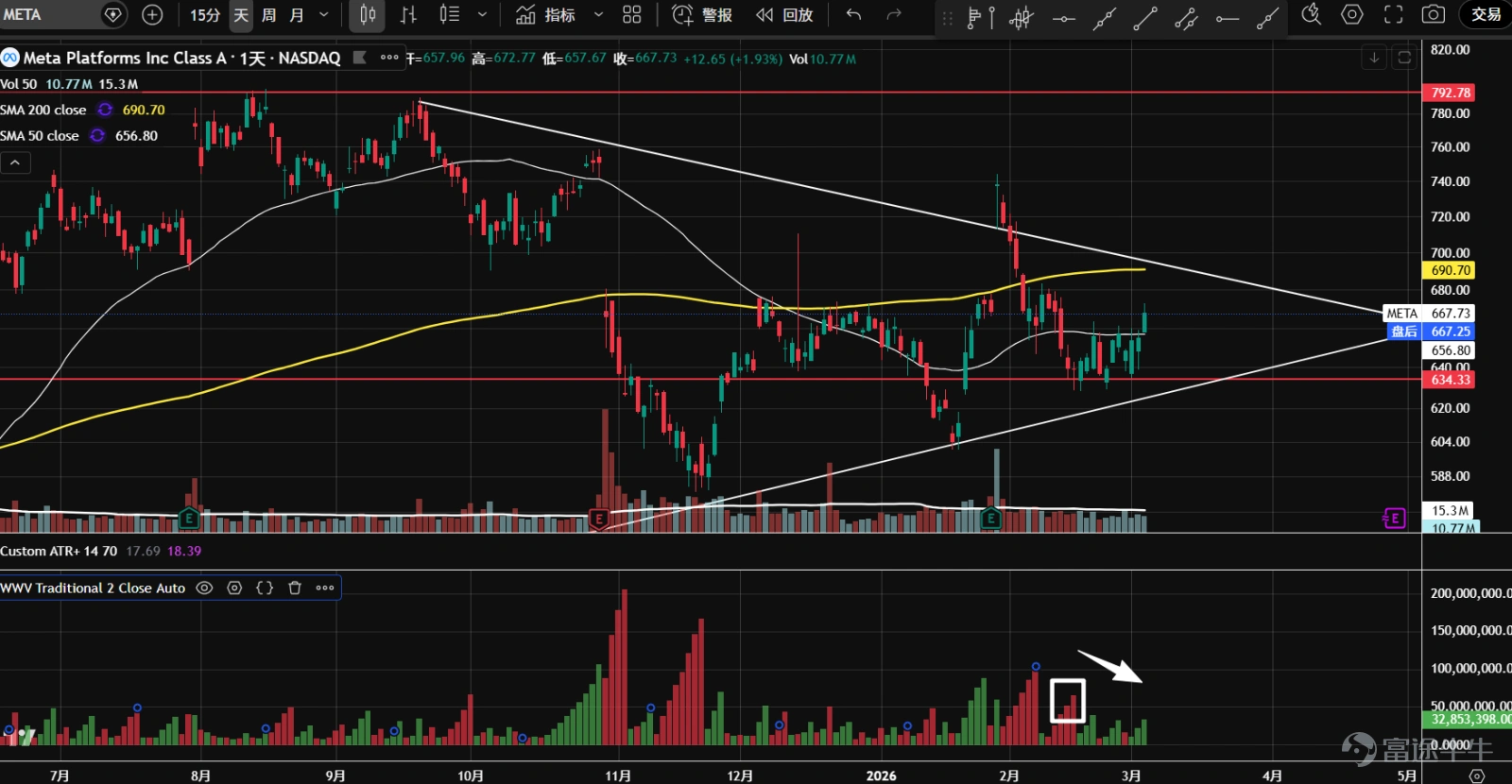Click the META 667.73 last price label

tap(1429, 314)
